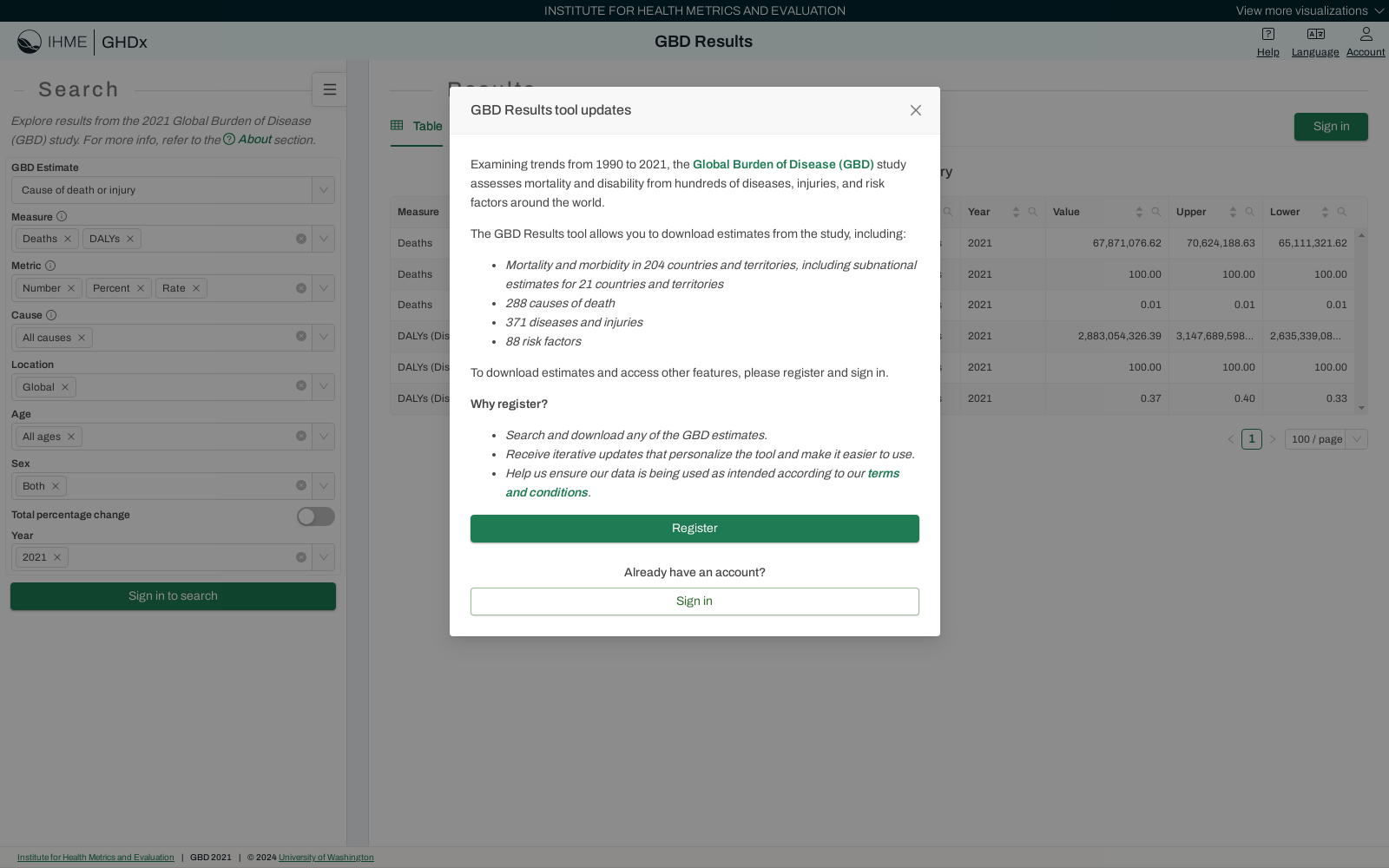Select page 1 in pagination
This screenshot has width=1389, height=868.
(1251, 439)
